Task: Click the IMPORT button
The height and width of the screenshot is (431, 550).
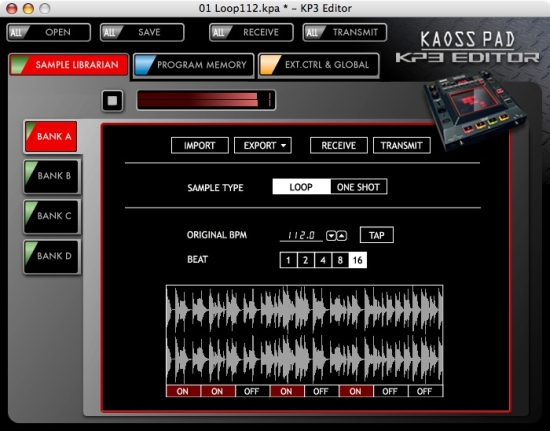Action: click(x=200, y=145)
